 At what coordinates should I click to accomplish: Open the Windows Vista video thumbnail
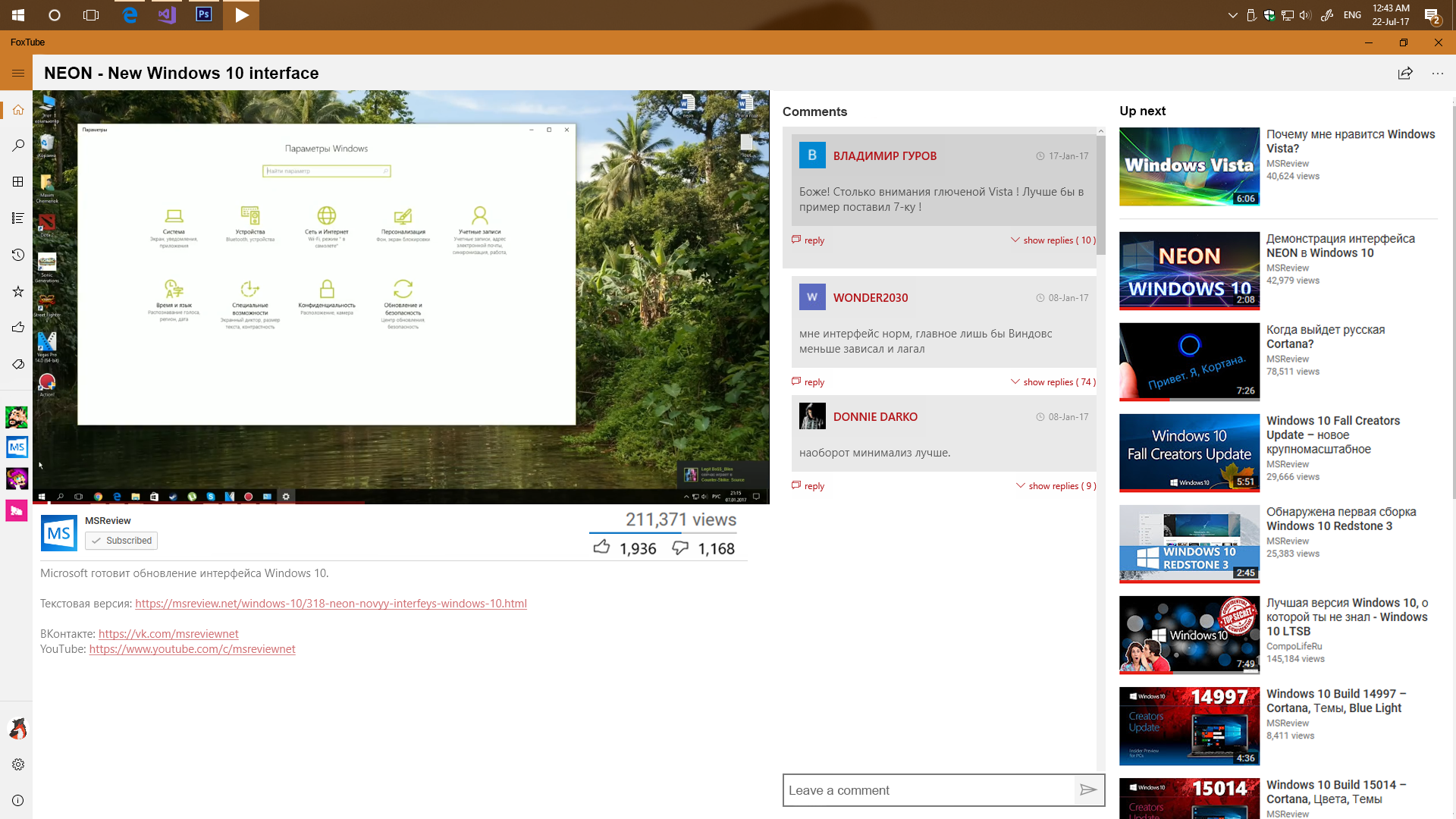click(x=1189, y=166)
